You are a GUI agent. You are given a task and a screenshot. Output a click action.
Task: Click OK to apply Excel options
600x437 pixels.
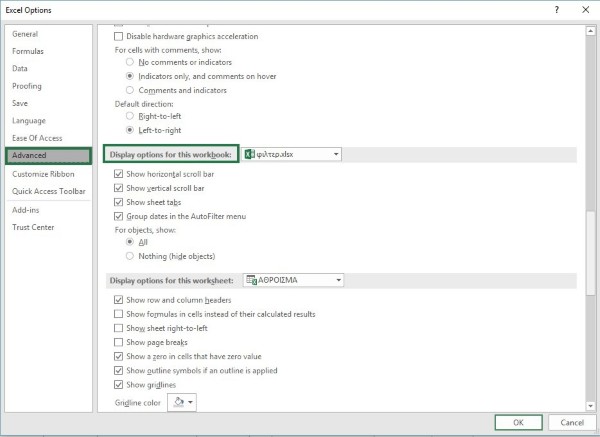coord(518,423)
